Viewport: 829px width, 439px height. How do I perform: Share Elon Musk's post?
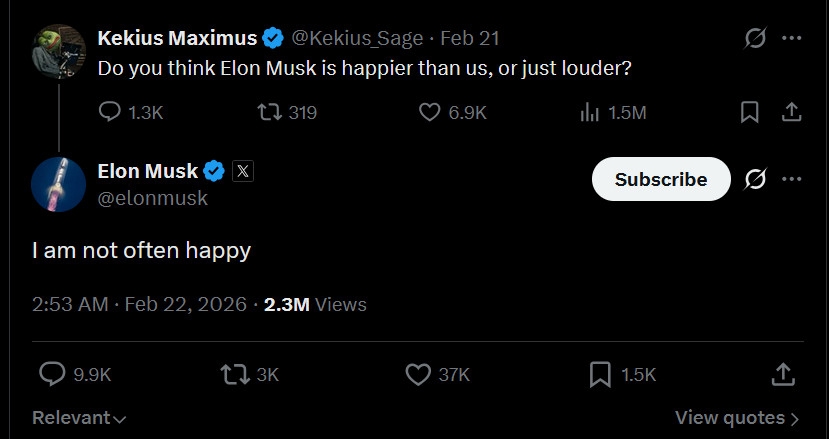[784, 374]
